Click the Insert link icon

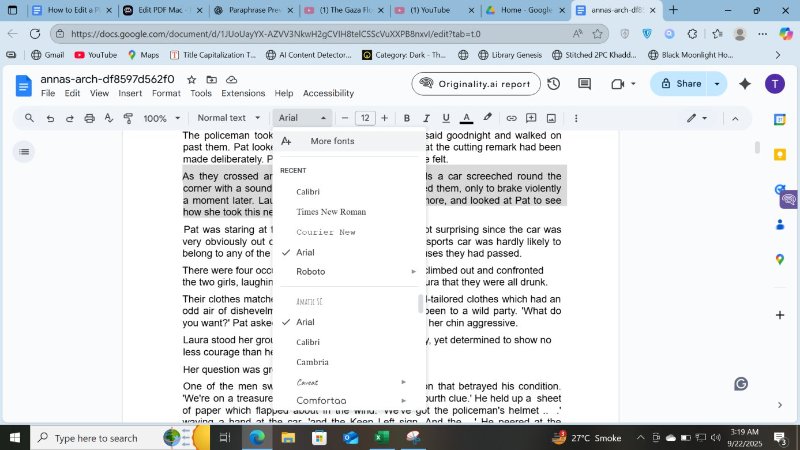pyautogui.click(x=511, y=118)
